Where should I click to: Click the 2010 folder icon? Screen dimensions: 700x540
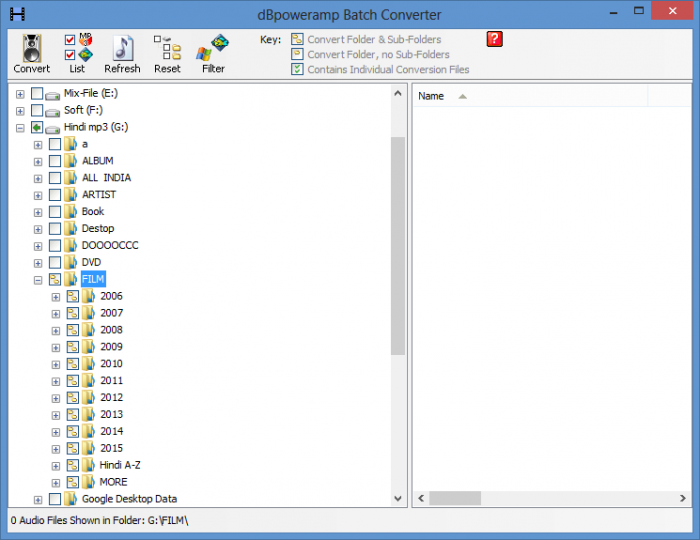click(x=89, y=364)
